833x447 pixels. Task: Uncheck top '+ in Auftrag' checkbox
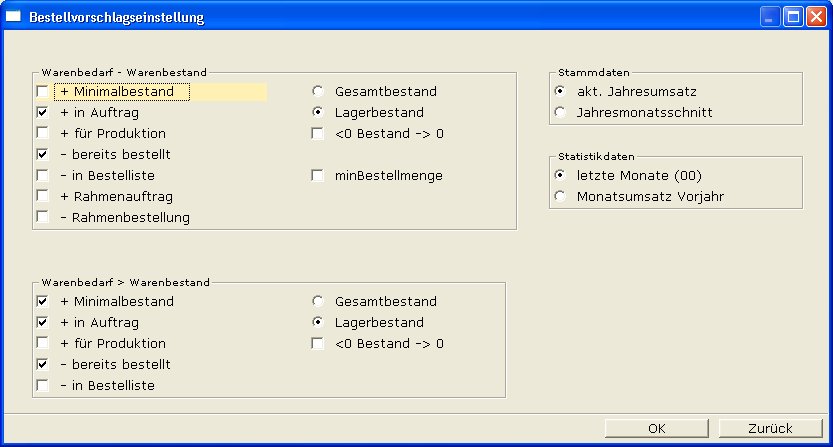tap(43, 113)
